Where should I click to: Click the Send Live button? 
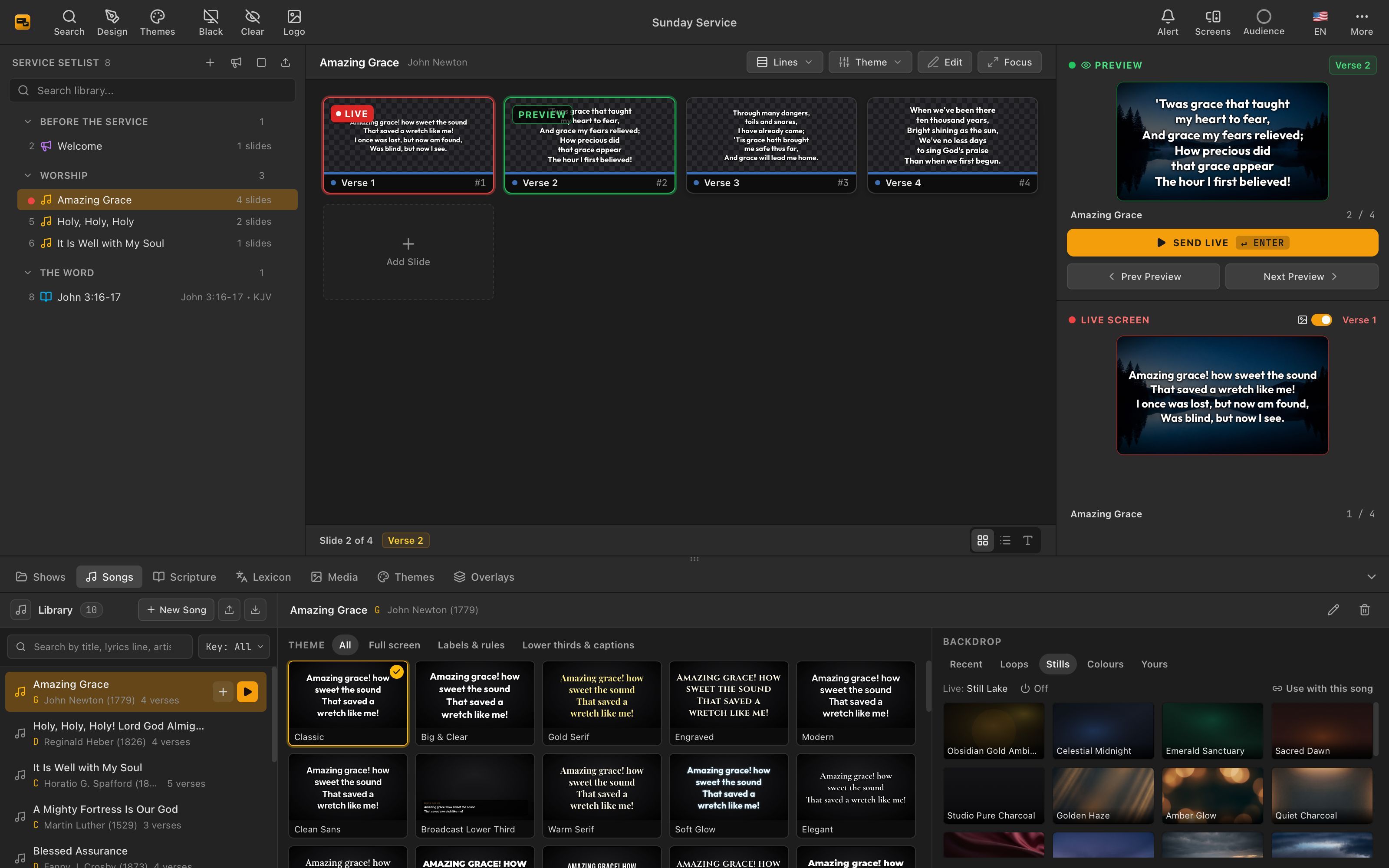(x=1222, y=242)
